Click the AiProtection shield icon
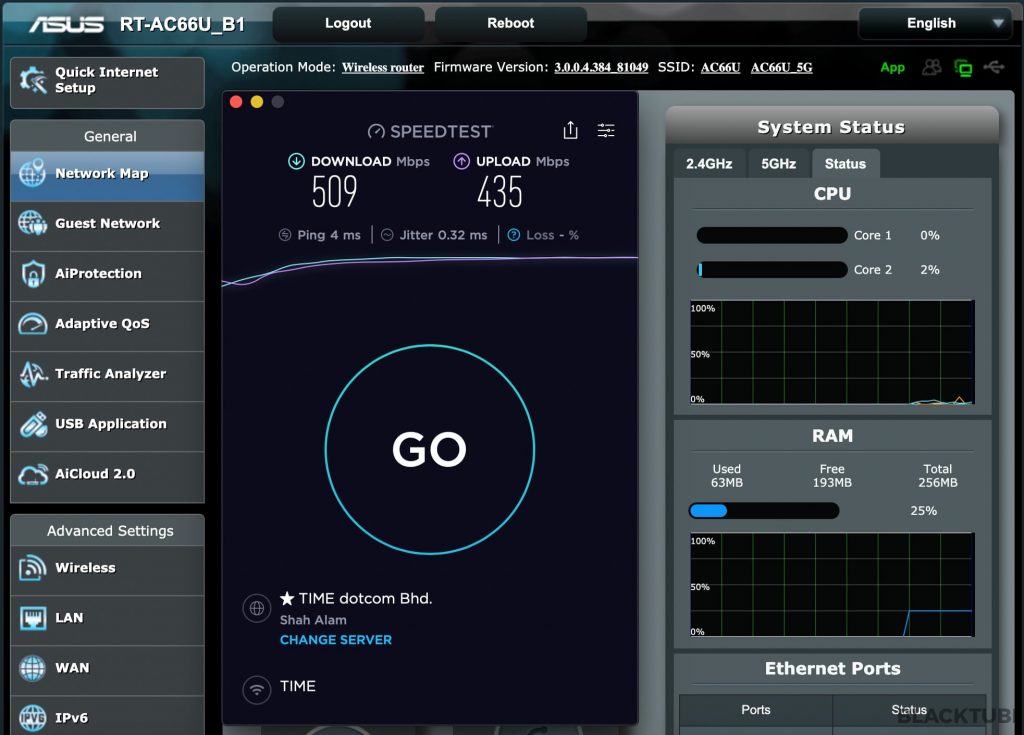Viewport: 1024px width, 735px height. [33, 274]
